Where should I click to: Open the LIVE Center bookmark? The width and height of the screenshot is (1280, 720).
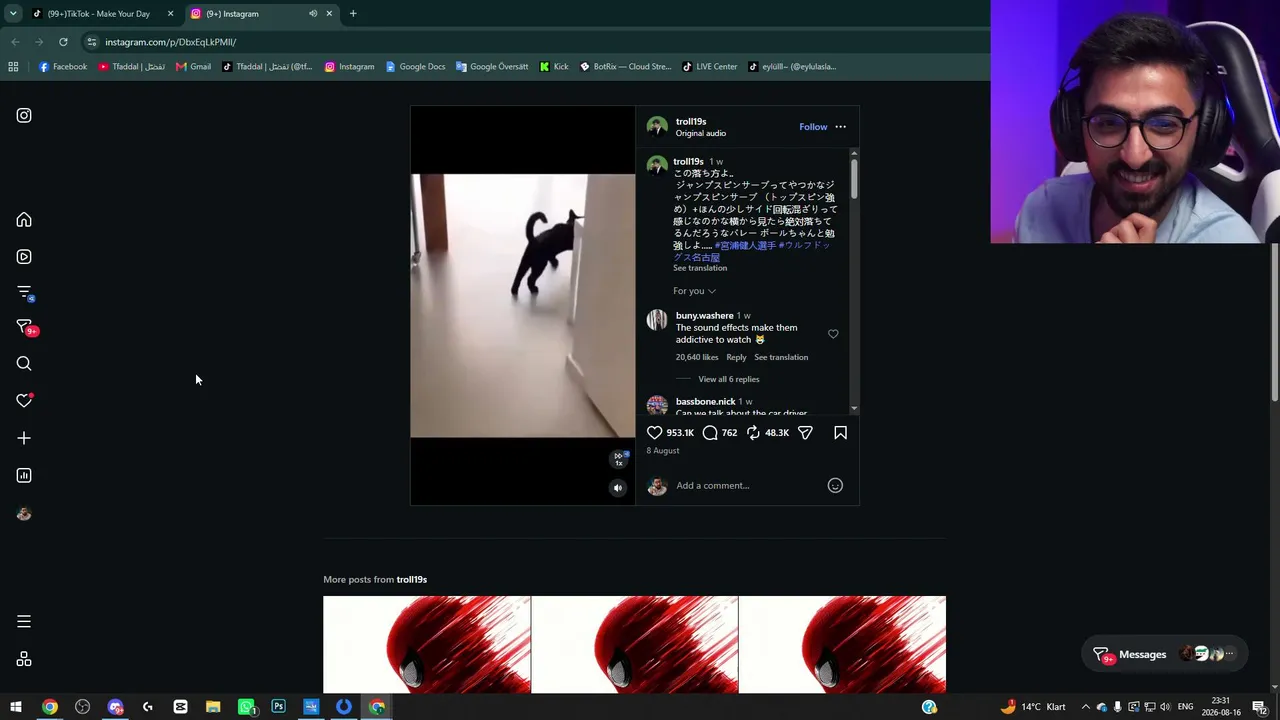click(710, 67)
